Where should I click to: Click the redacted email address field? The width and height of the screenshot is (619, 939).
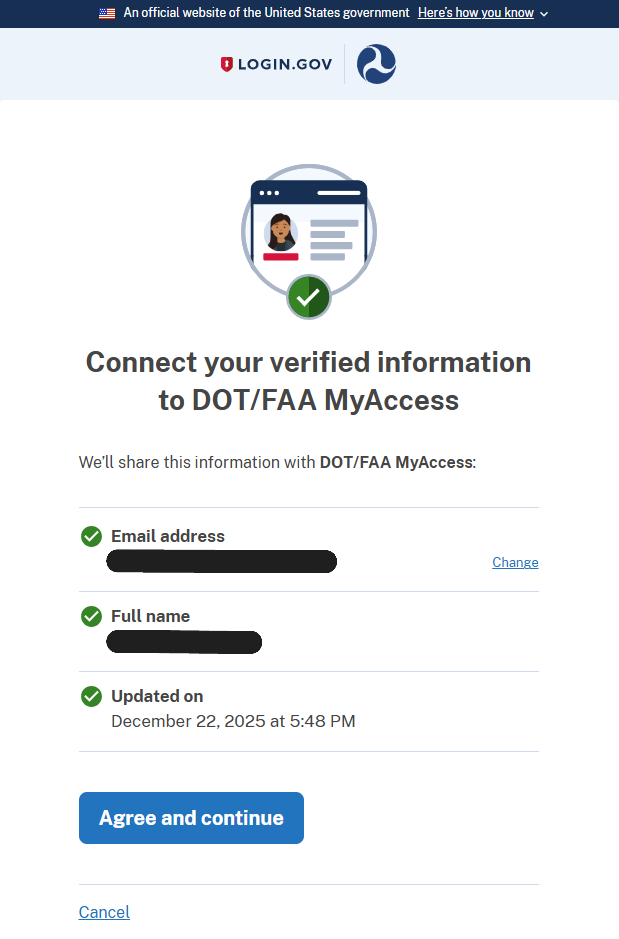[221, 561]
